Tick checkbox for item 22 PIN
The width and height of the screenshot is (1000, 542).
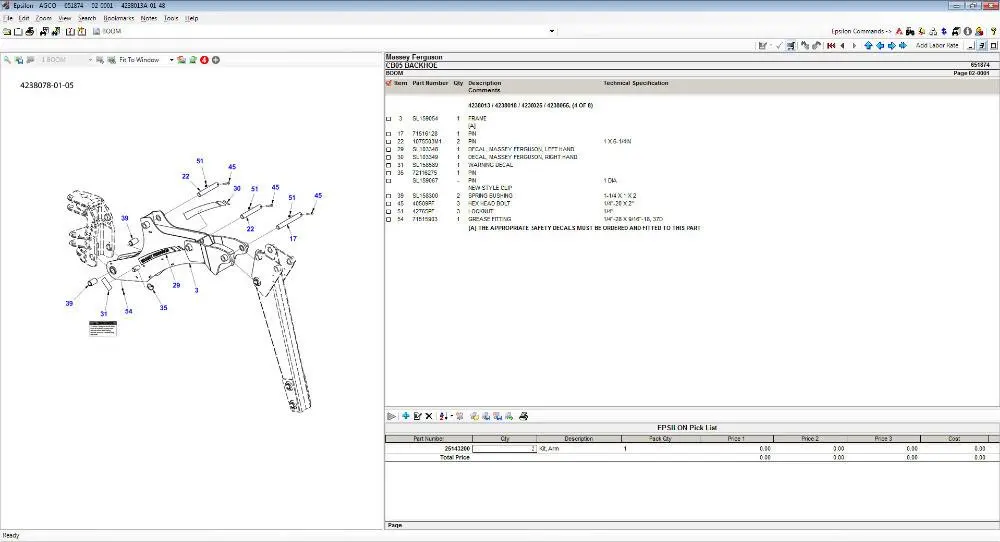click(388, 142)
